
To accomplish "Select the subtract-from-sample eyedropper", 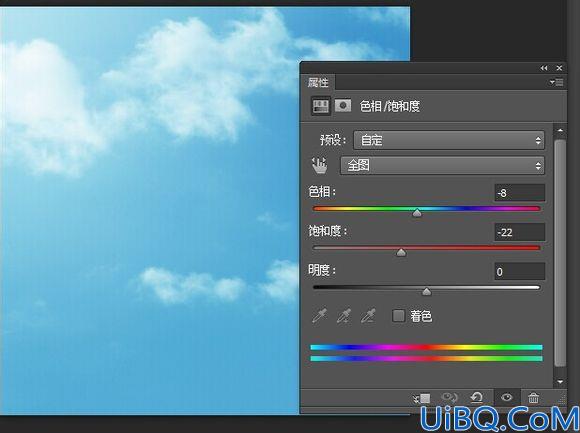I will [x=368, y=316].
